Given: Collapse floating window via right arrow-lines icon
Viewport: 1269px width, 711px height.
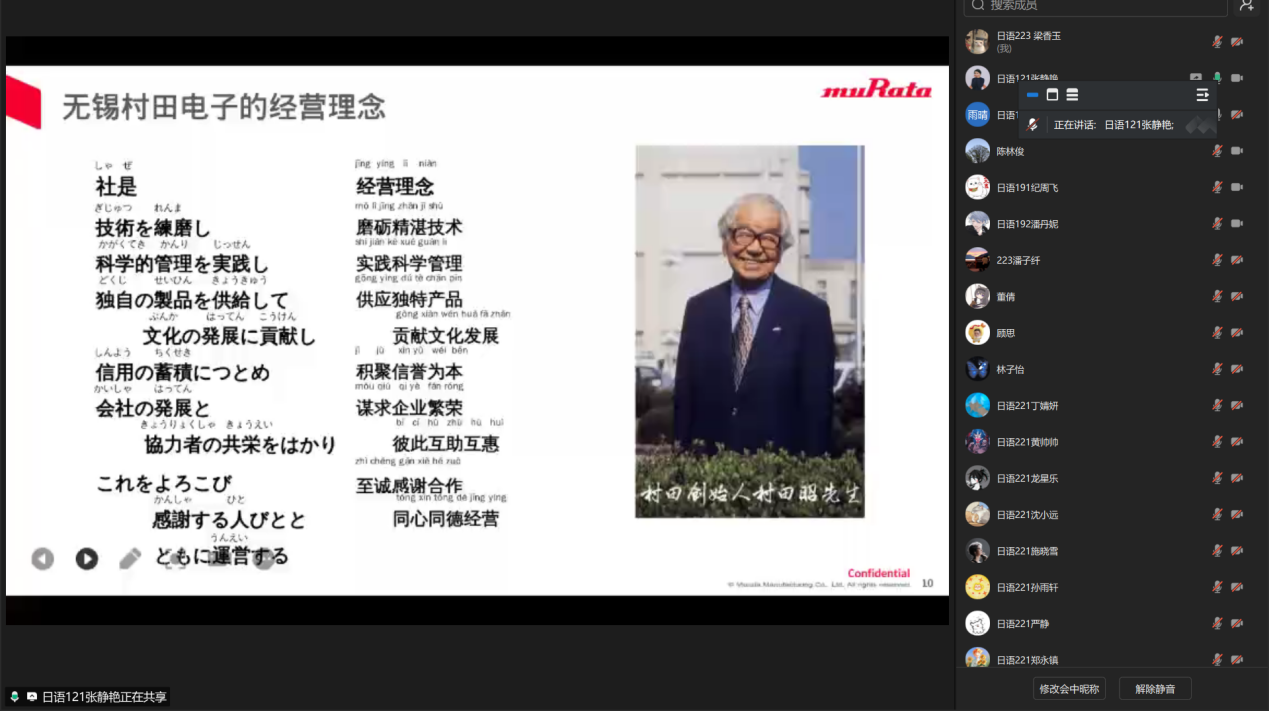Looking at the screenshot, I should [1202, 95].
